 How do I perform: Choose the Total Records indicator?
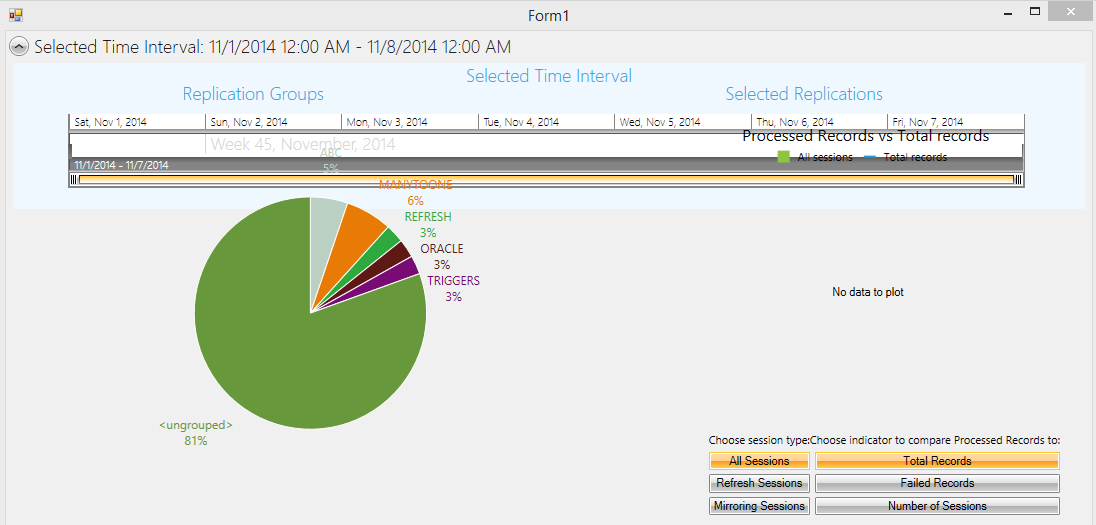click(x=937, y=461)
